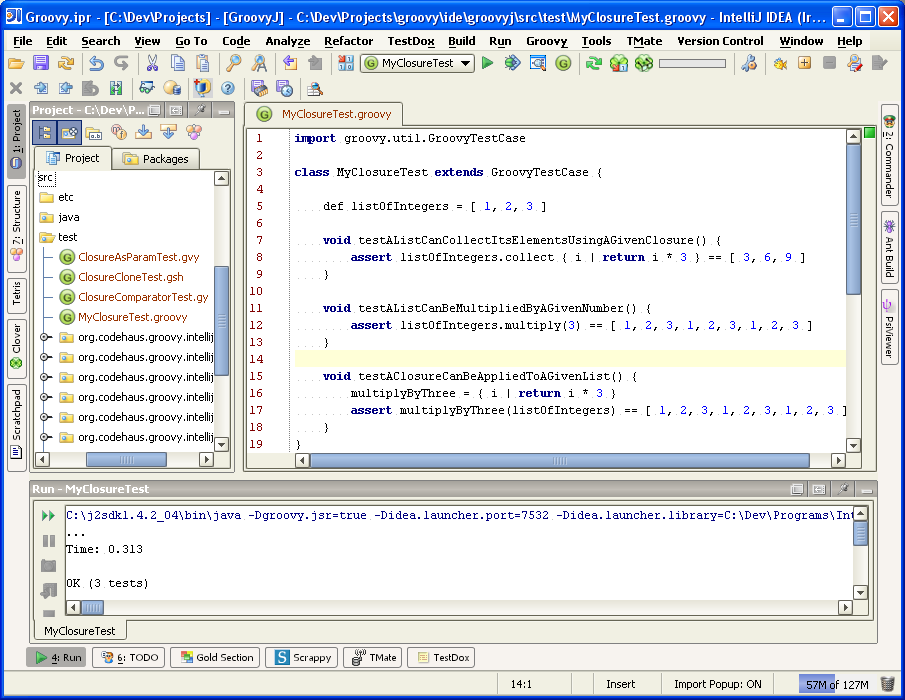Open the 6: TODO tool window
This screenshot has height=700, width=905.
[130, 657]
